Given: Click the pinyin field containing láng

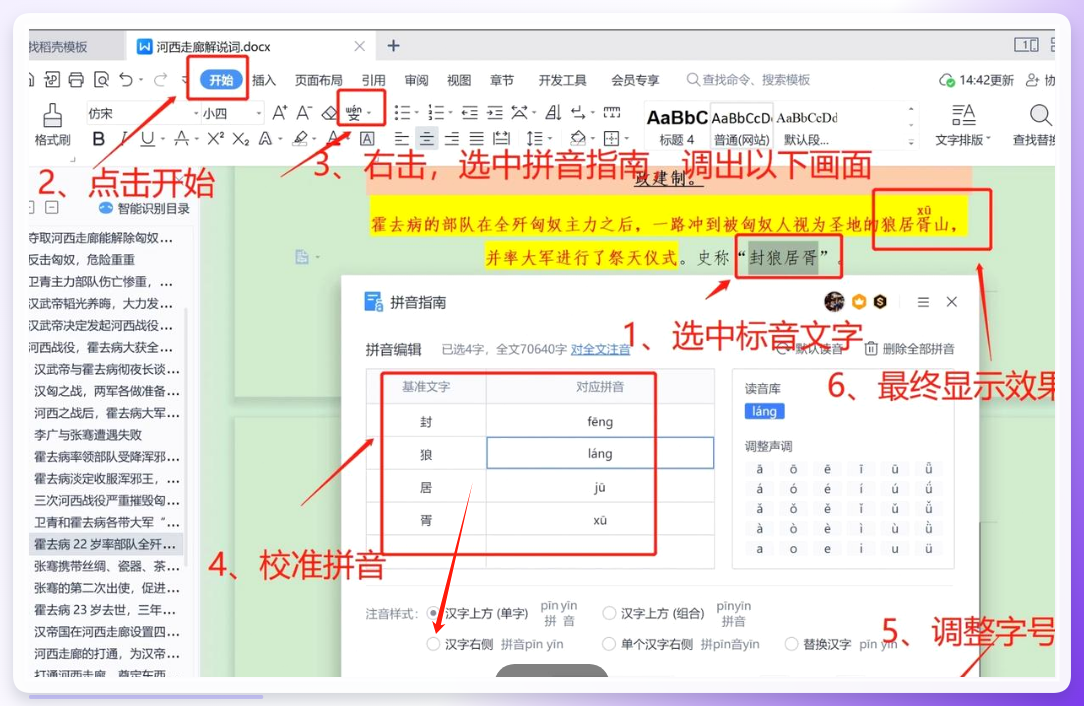Looking at the screenshot, I should coord(600,453).
